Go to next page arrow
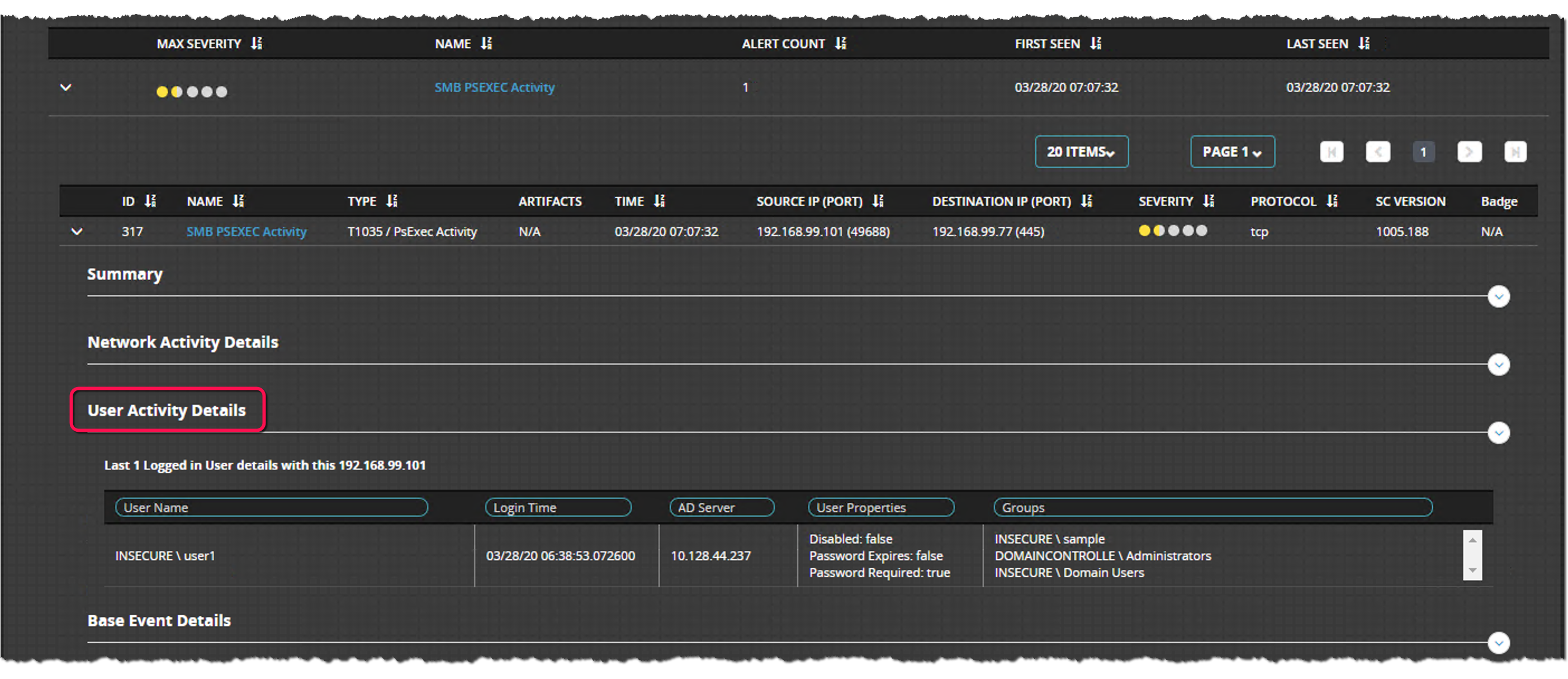Image resolution: width=1568 pixels, height=679 pixels. 1469,152
